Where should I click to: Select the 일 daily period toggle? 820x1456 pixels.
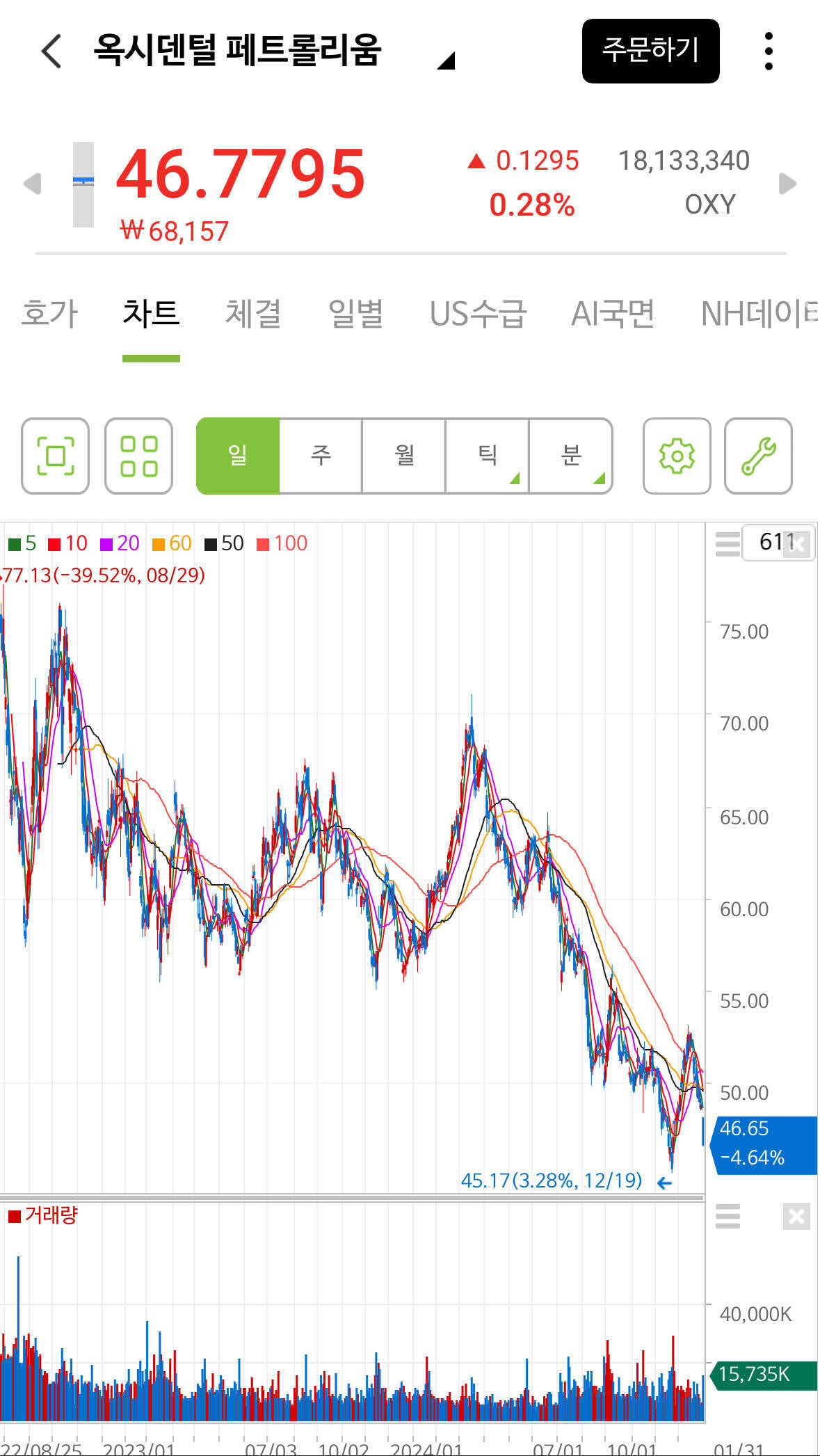pos(238,456)
